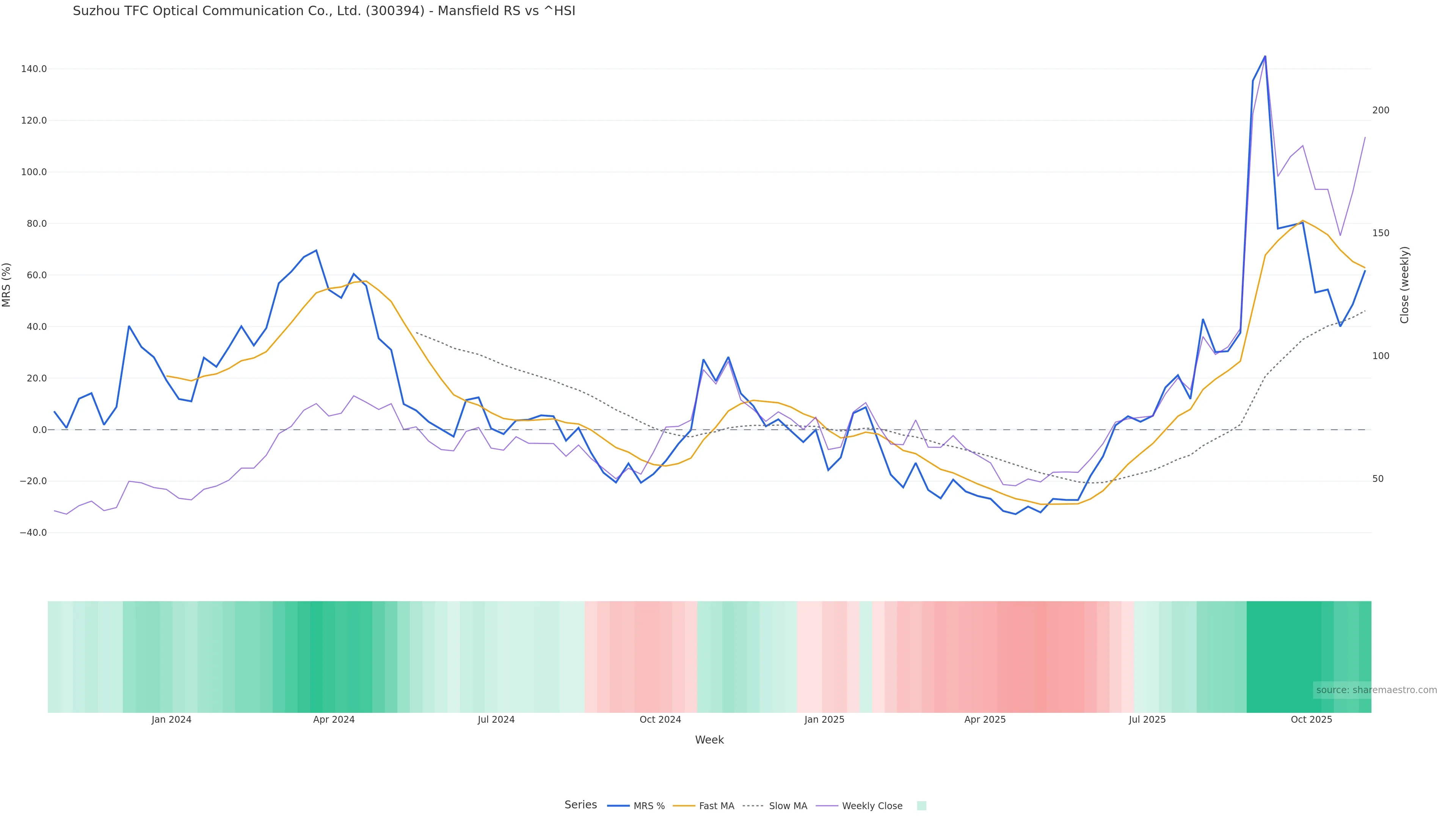1456x819 pixels.
Task: Click the green heatmap legend swatch
Action: [x=921, y=806]
